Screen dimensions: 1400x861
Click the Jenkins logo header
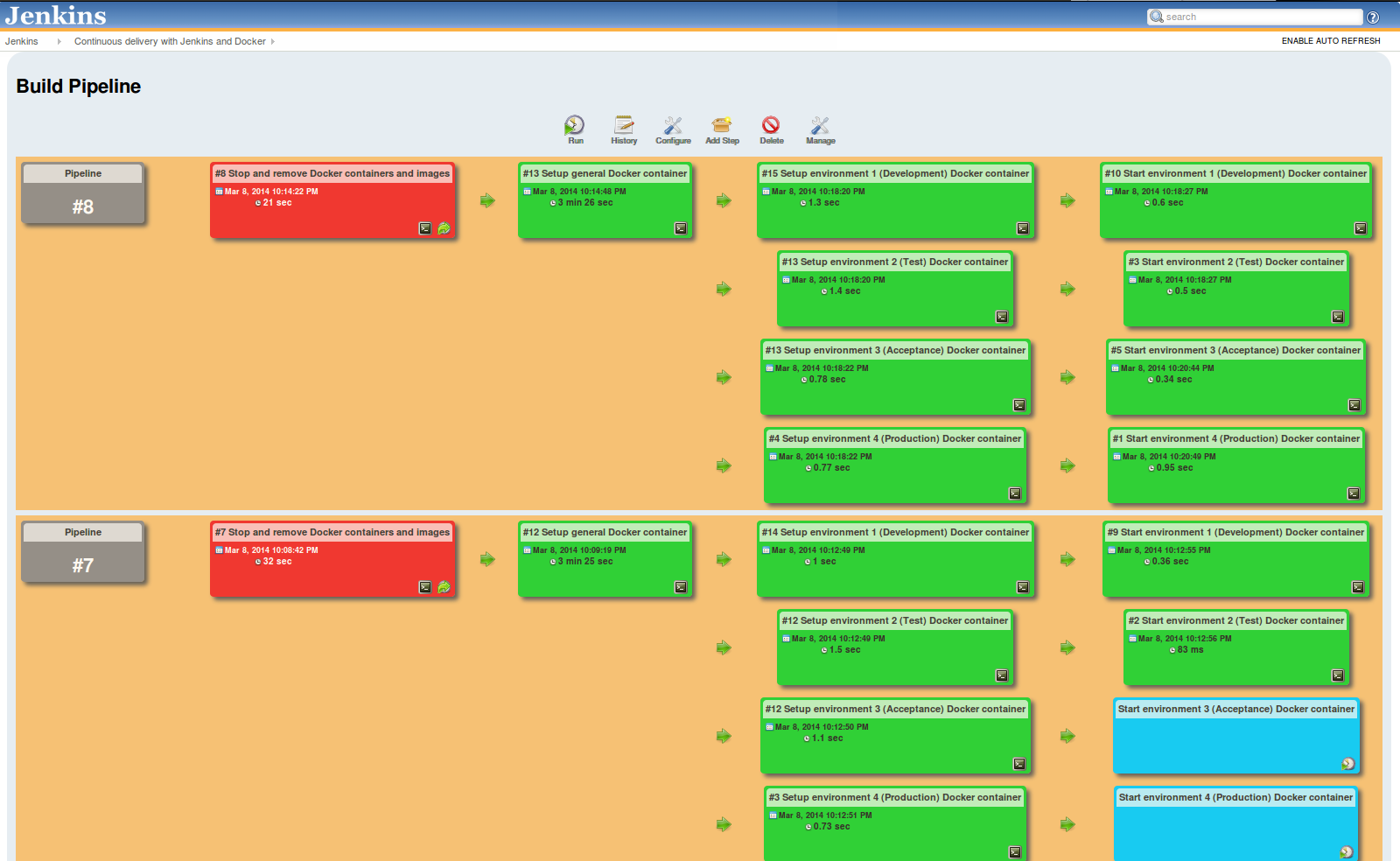(56, 16)
